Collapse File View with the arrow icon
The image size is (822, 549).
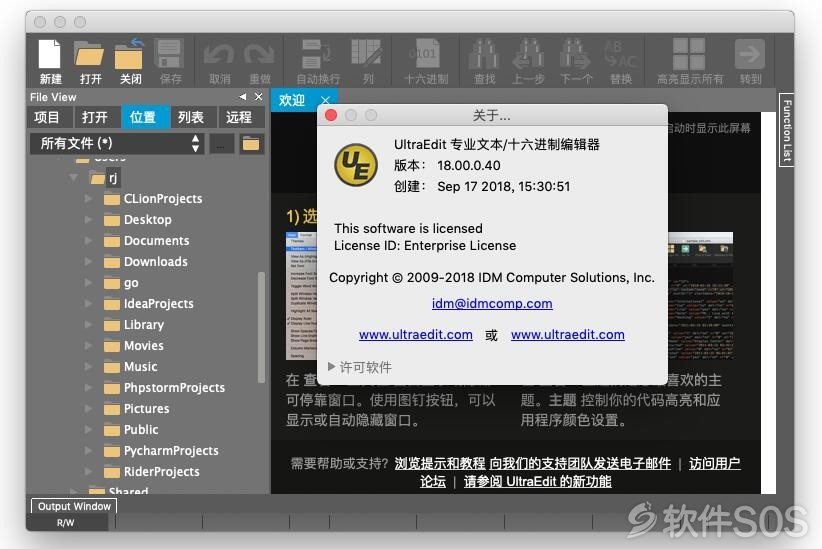pyautogui.click(x=242, y=97)
